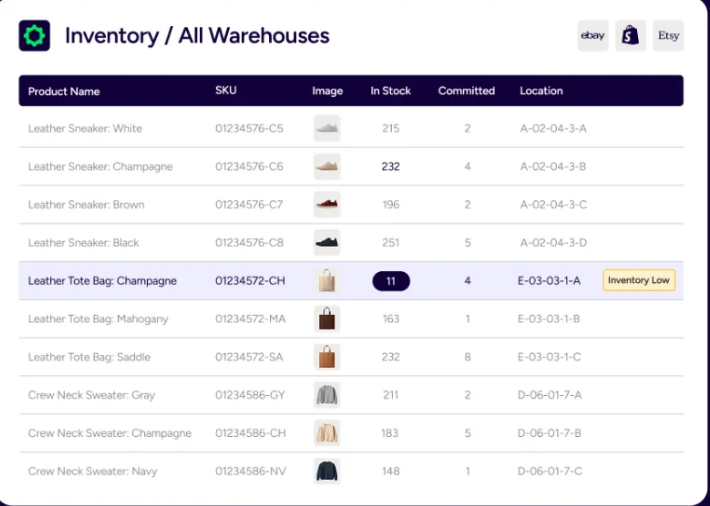Click location D-06-01-7-B

(550, 433)
